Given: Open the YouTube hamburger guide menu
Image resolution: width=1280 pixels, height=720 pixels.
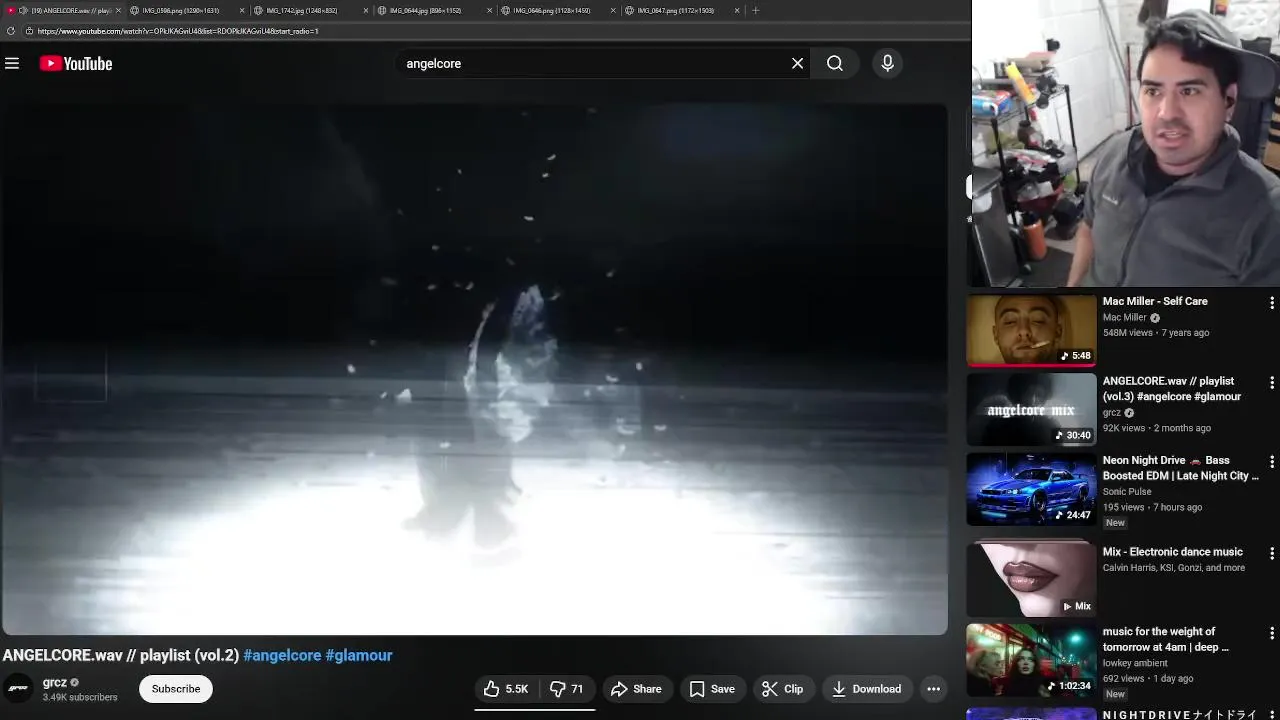Looking at the screenshot, I should [x=12, y=63].
